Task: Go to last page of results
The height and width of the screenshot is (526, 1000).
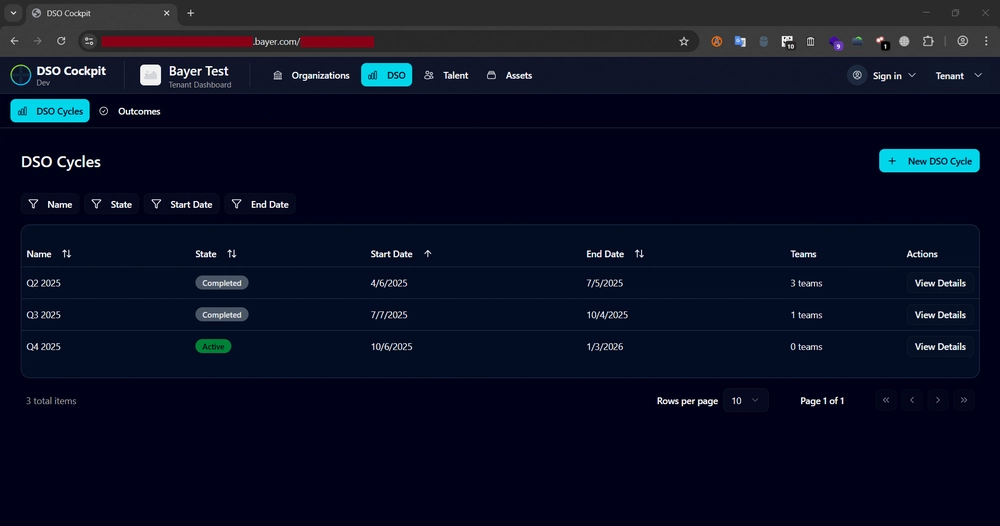Action: tap(964, 400)
